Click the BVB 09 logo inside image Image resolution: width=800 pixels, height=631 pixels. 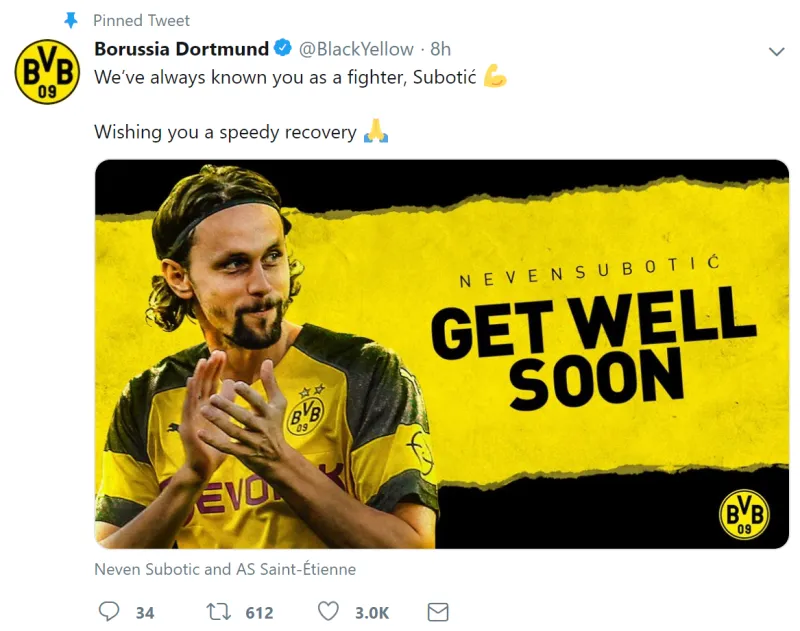point(744,514)
